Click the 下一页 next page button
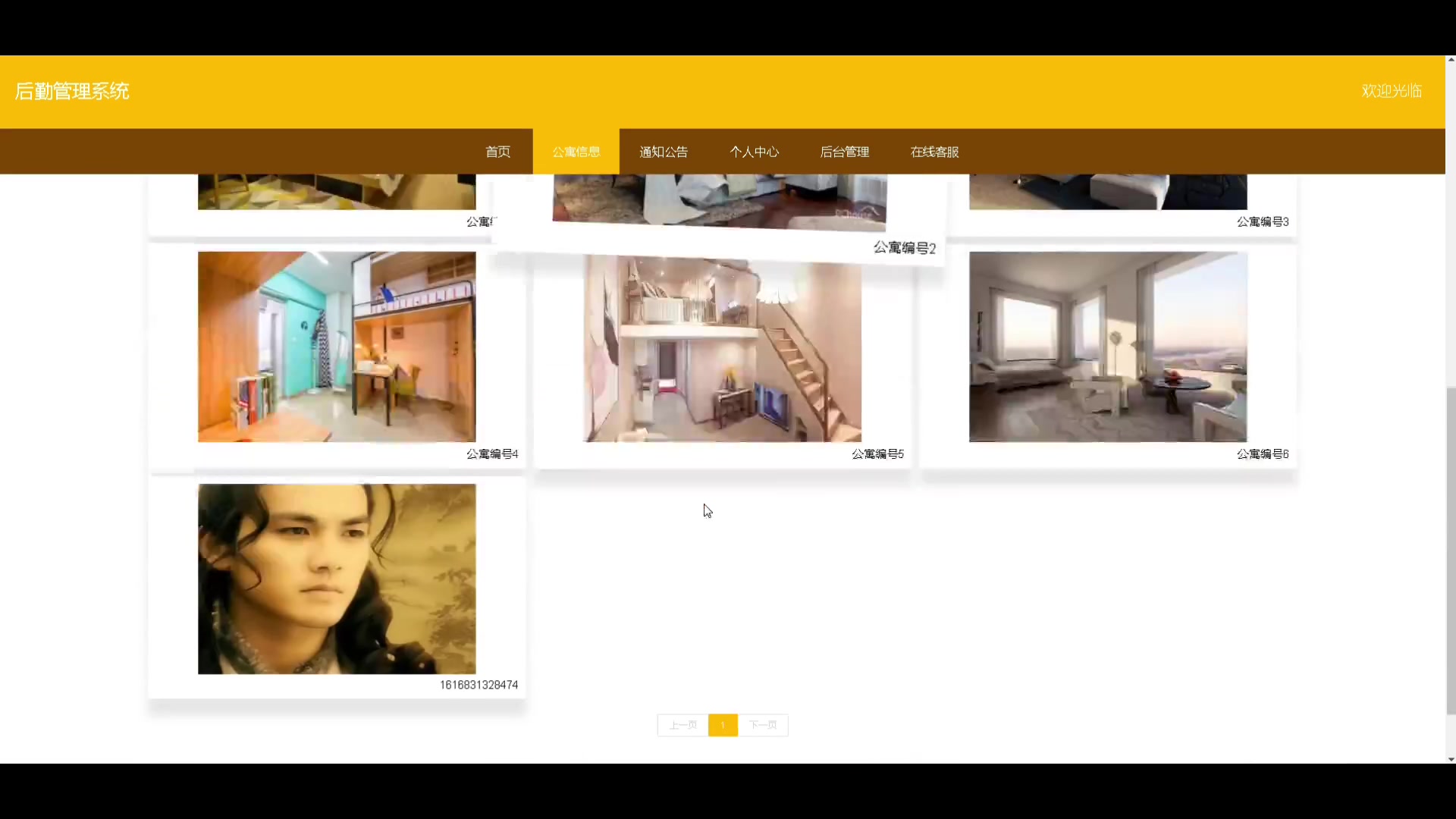The image size is (1456, 819). coord(763,725)
